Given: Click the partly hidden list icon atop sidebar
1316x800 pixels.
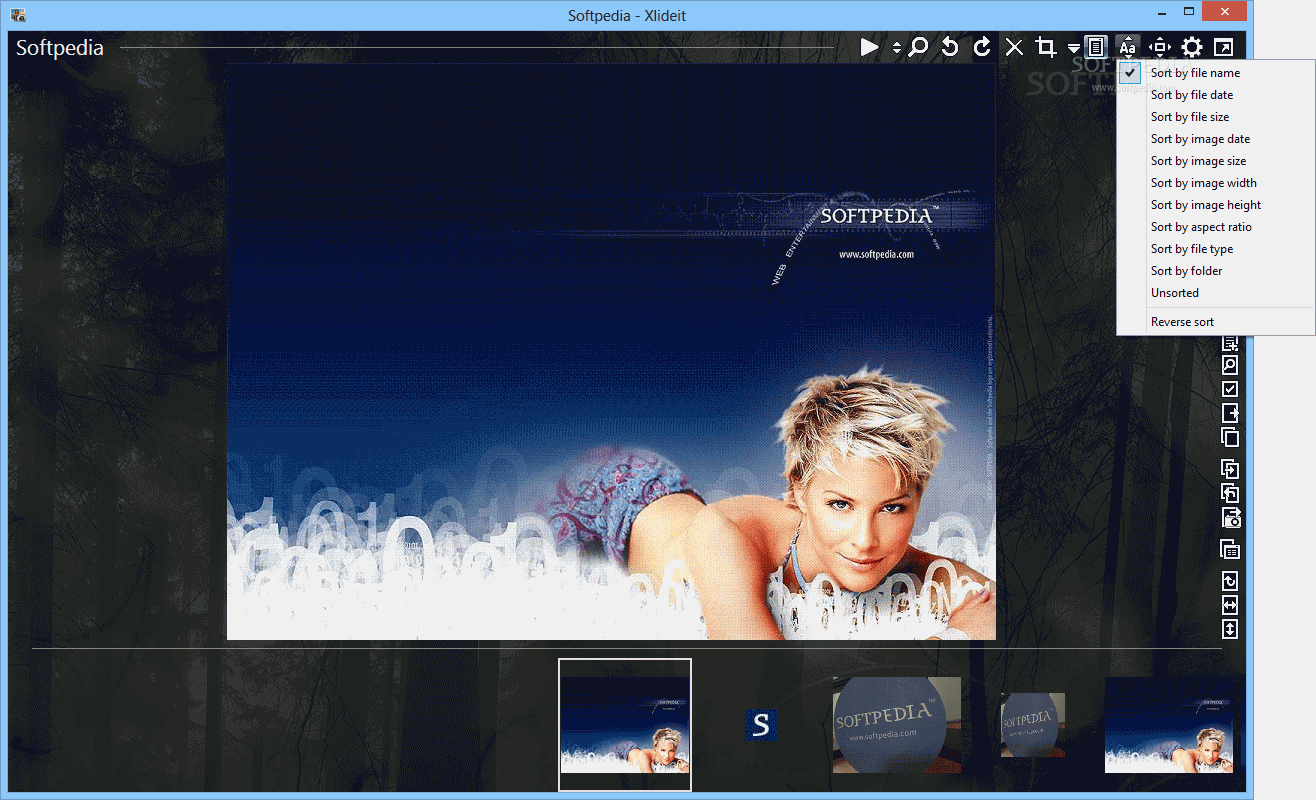Looking at the screenshot, I should pyautogui.click(x=1230, y=344).
